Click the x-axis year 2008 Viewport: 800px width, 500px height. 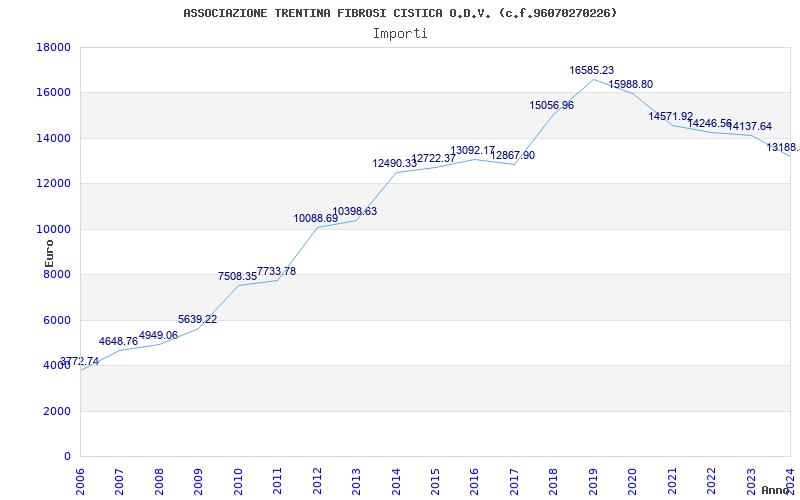159,481
